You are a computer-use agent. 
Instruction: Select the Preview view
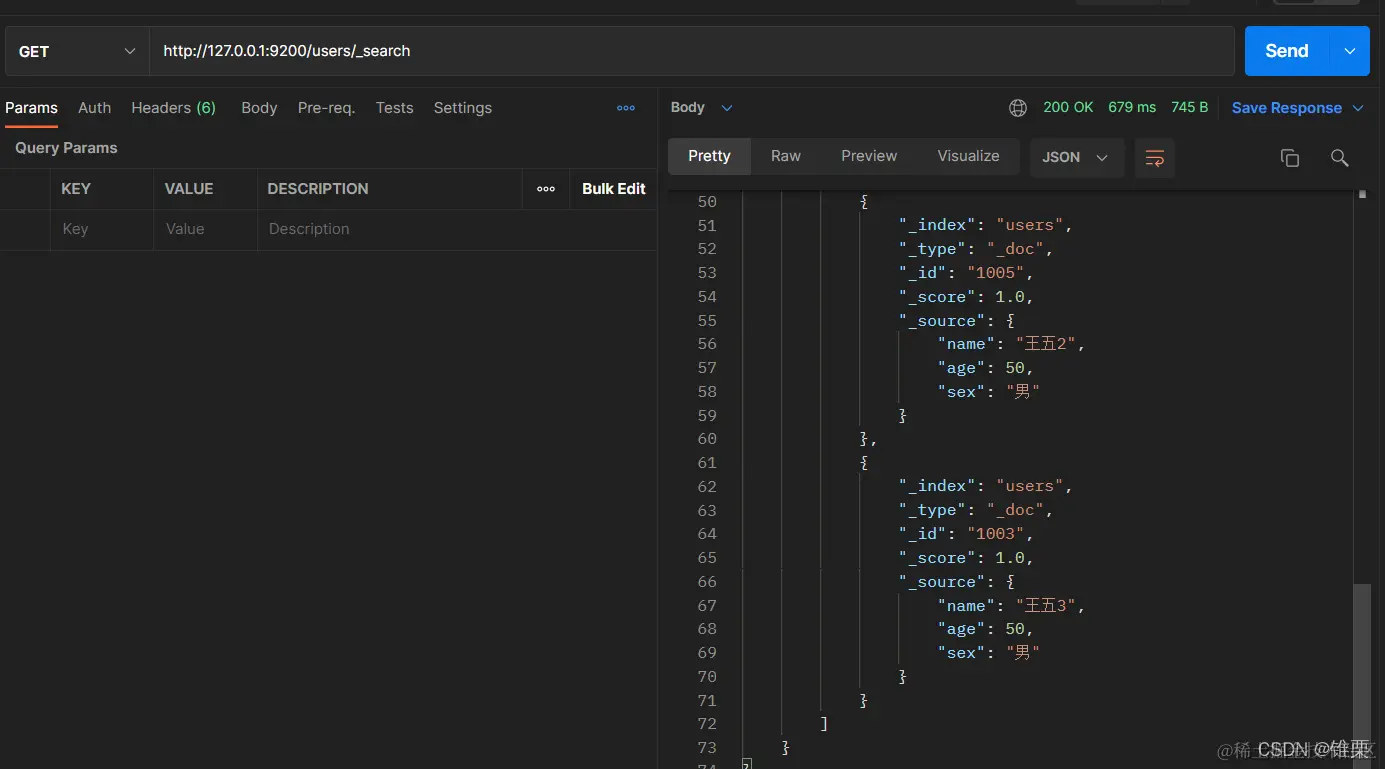point(869,156)
